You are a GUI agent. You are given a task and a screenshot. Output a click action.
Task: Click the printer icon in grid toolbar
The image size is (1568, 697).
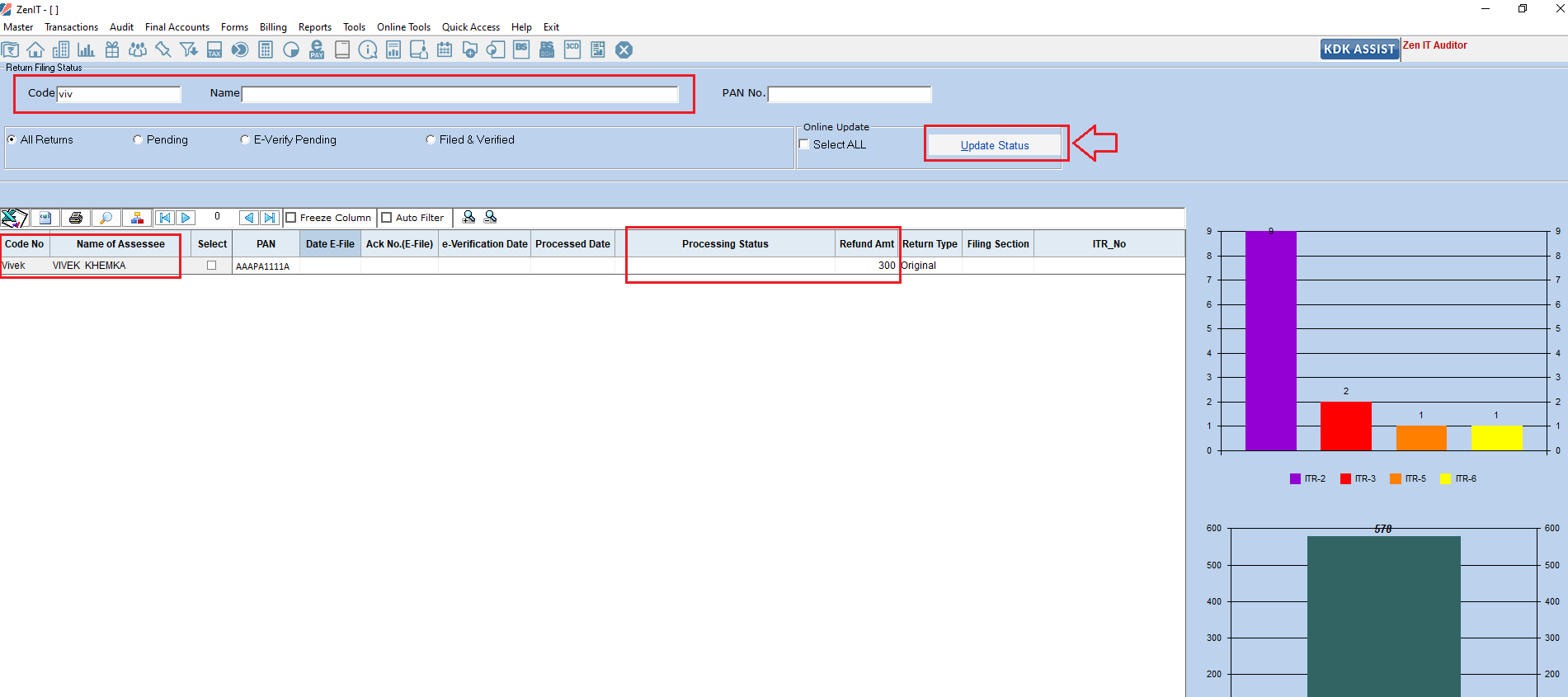coord(76,218)
